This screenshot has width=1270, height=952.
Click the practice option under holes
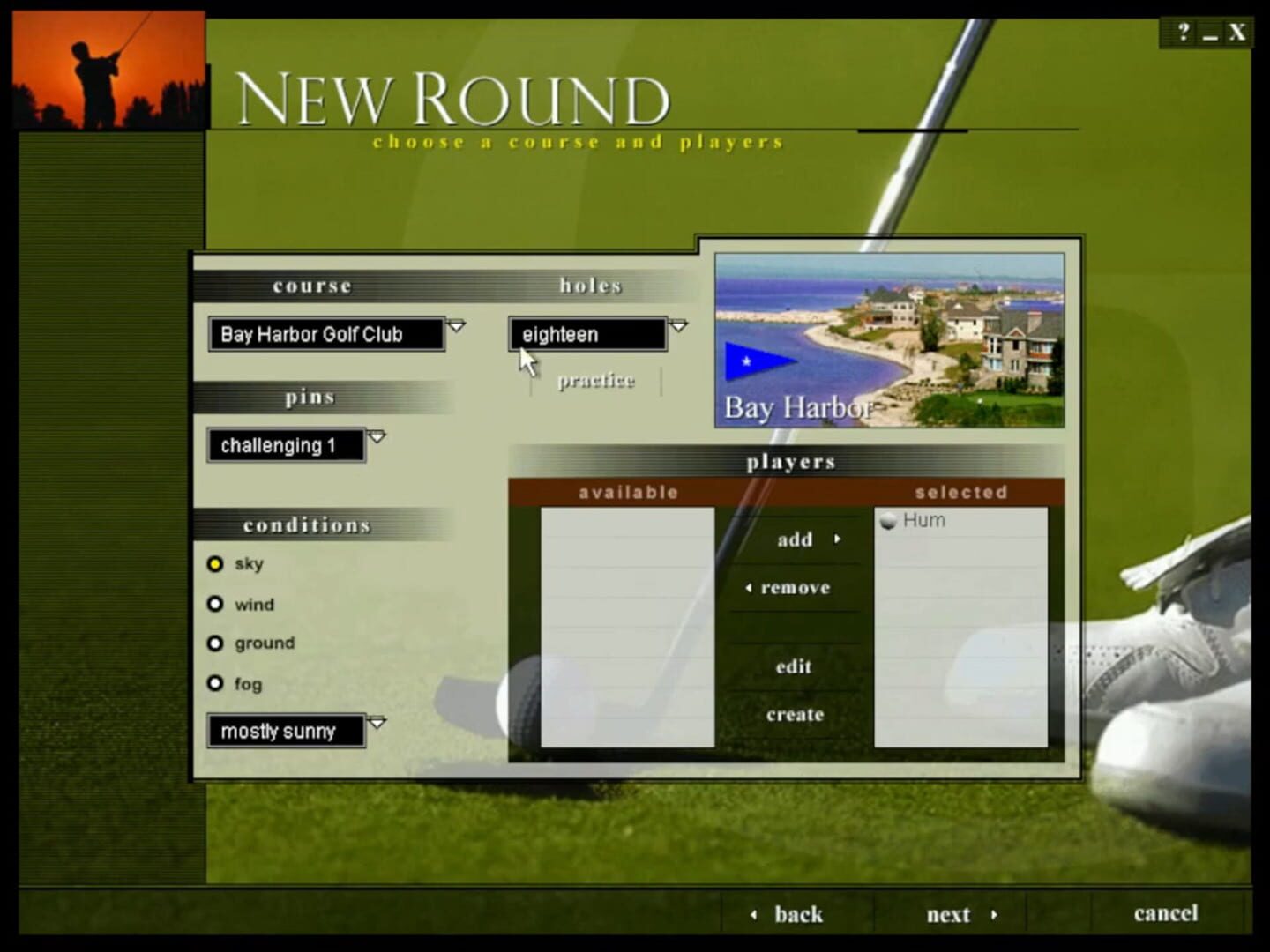click(x=595, y=381)
